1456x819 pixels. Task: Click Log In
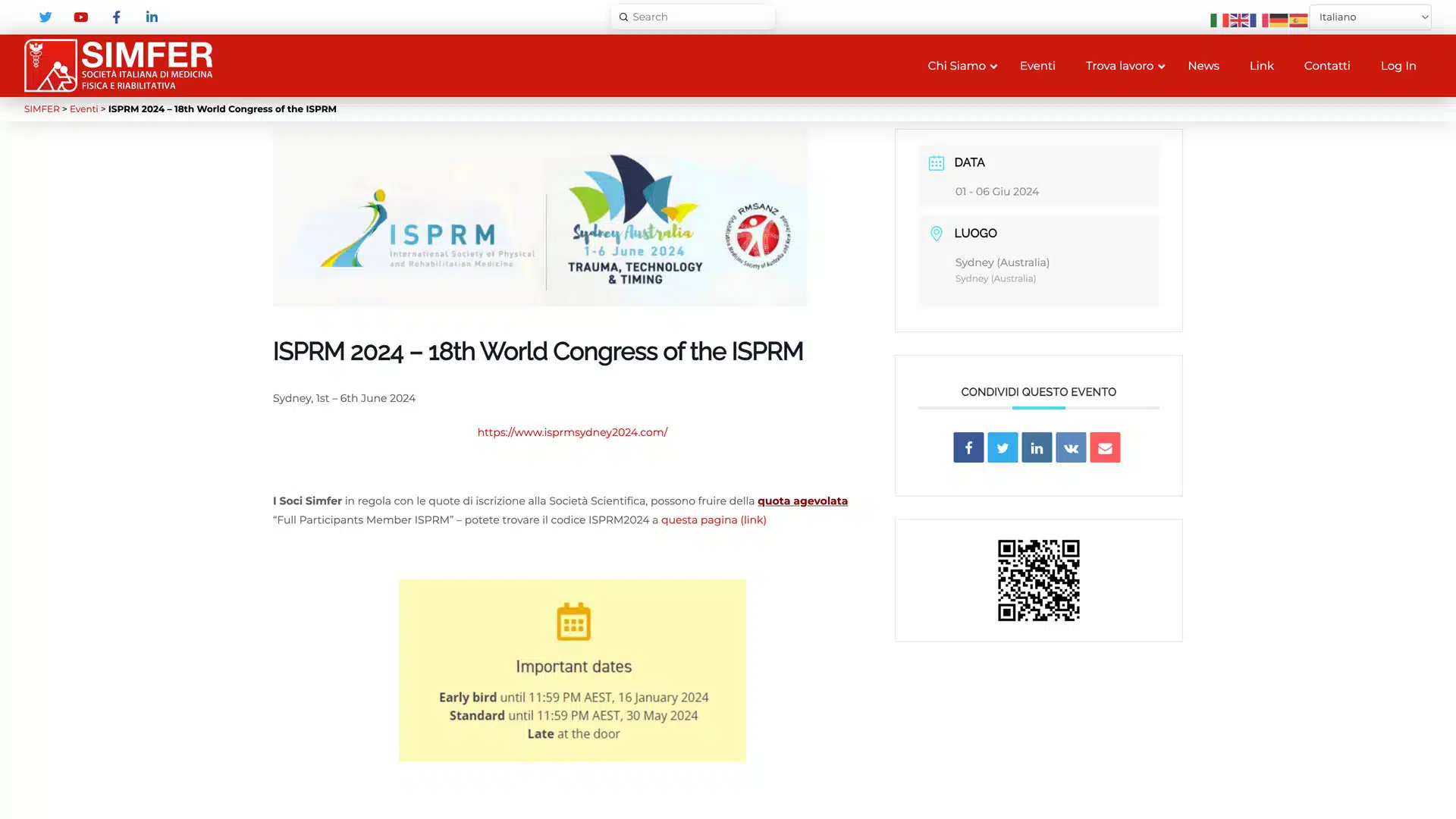point(1398,66)
